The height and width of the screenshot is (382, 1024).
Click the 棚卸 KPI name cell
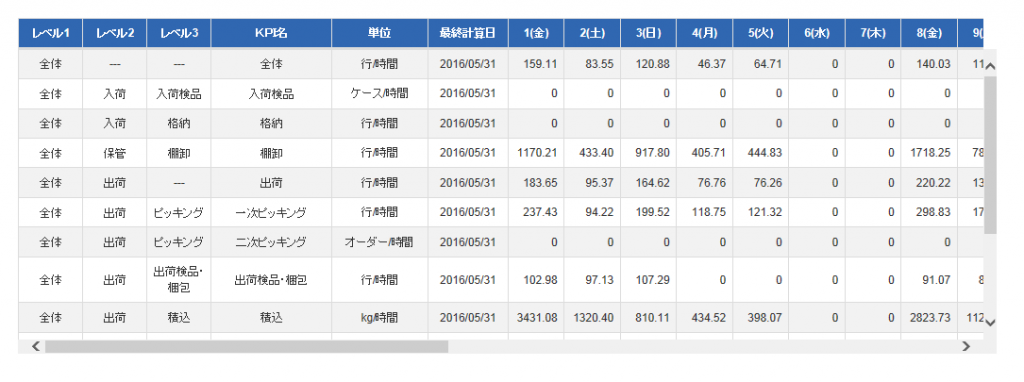[x=271, y=153]
